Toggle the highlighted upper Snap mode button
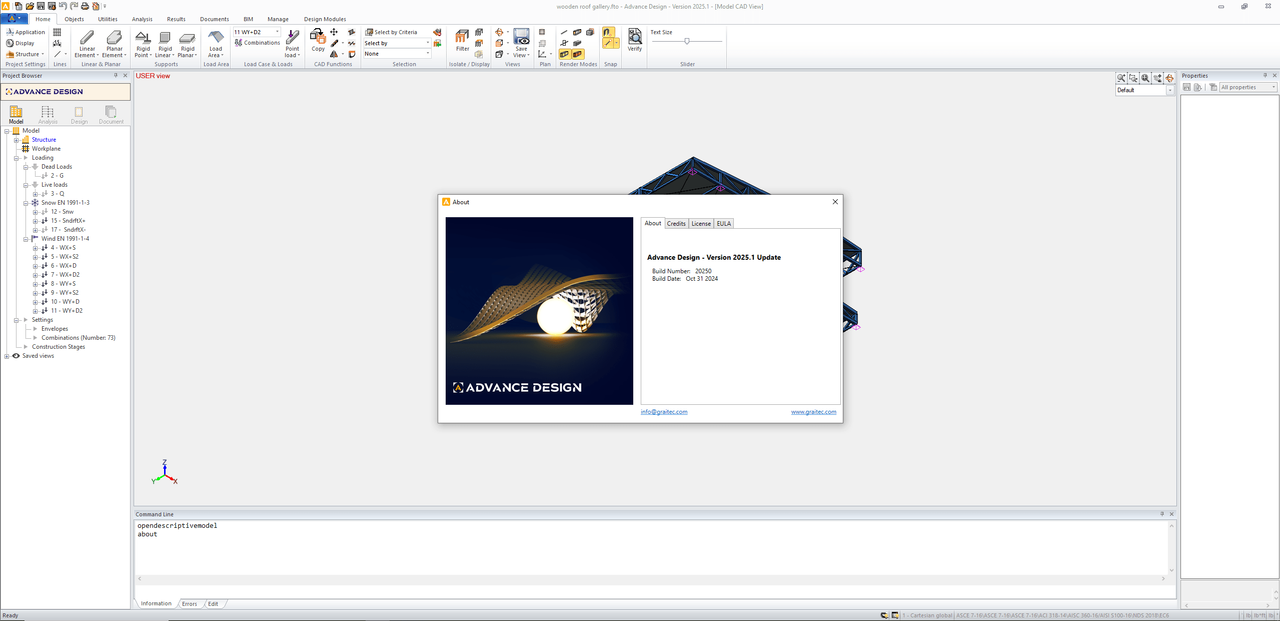The width and height of the screenshot is (1280, 621). coord(609,32)
